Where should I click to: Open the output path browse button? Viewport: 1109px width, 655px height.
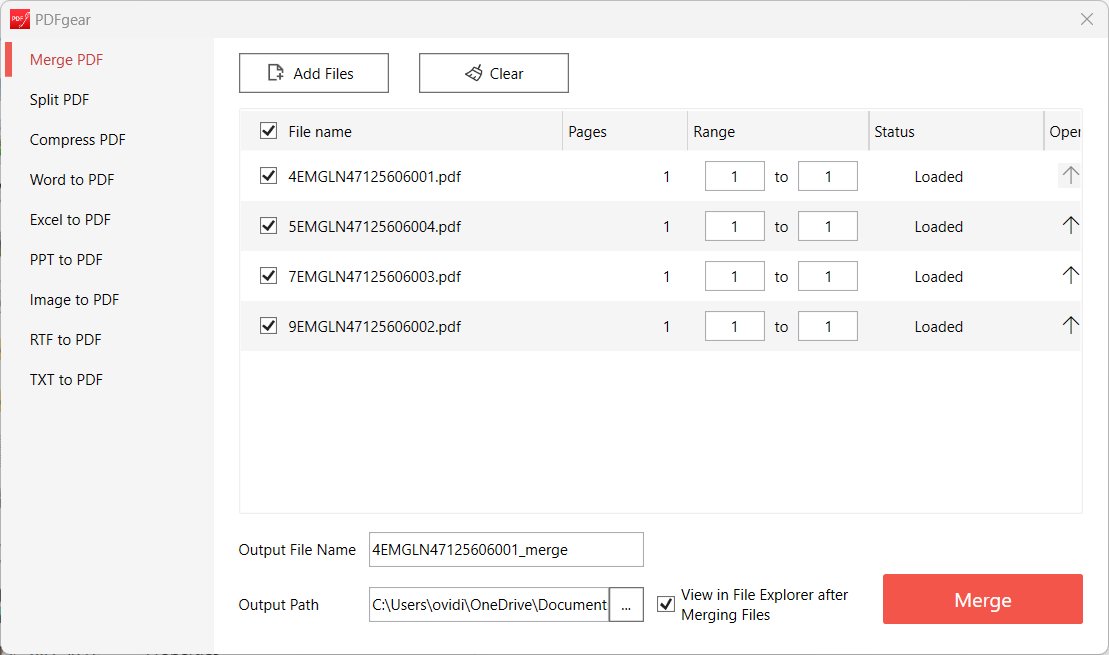[x=627, y=605]
